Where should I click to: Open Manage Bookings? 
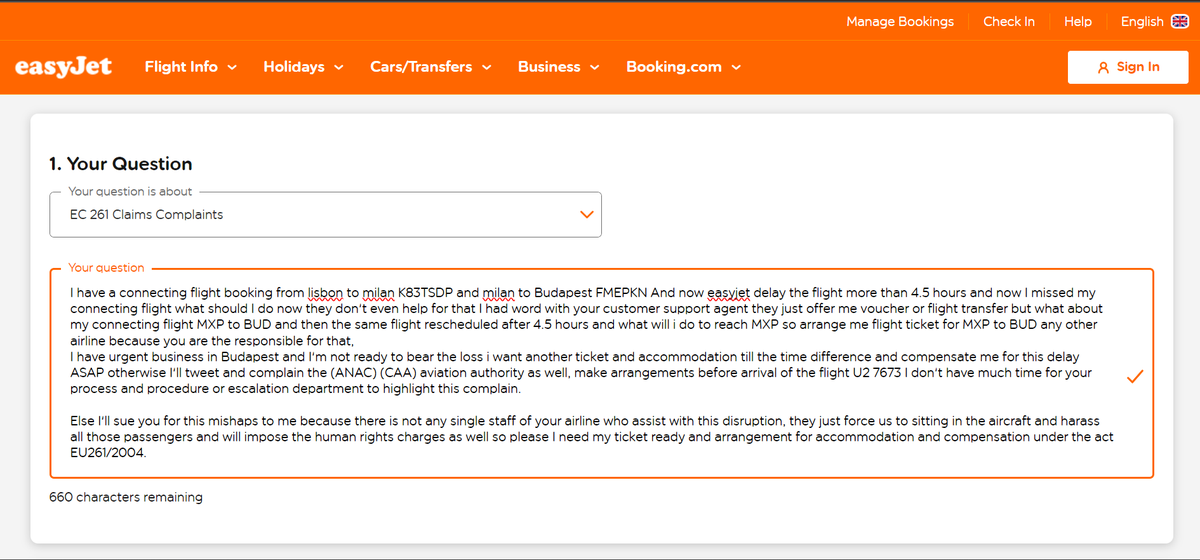(900, 21)
